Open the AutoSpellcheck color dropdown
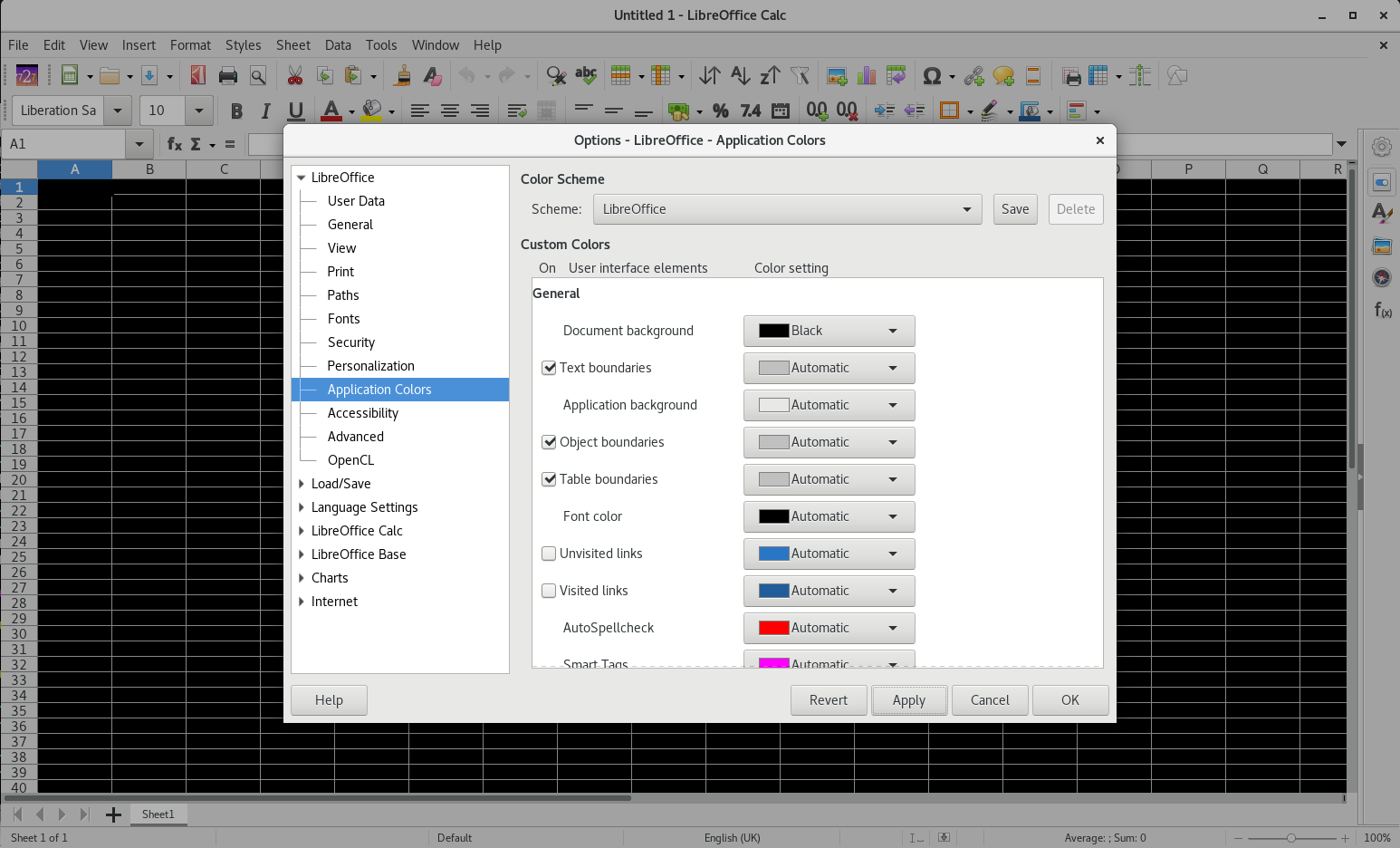Viewport: 1400px width, 848px height. click(829, 628)
